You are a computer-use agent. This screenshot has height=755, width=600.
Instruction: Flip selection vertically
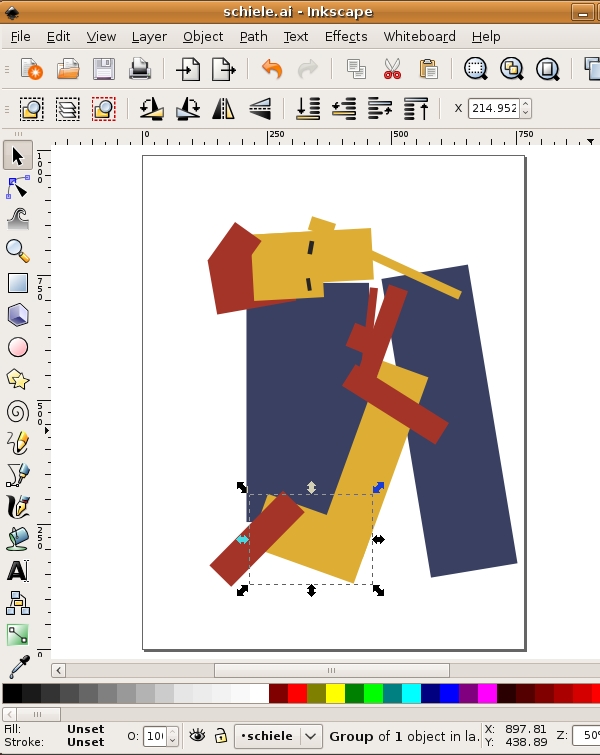tap(260, 108)
